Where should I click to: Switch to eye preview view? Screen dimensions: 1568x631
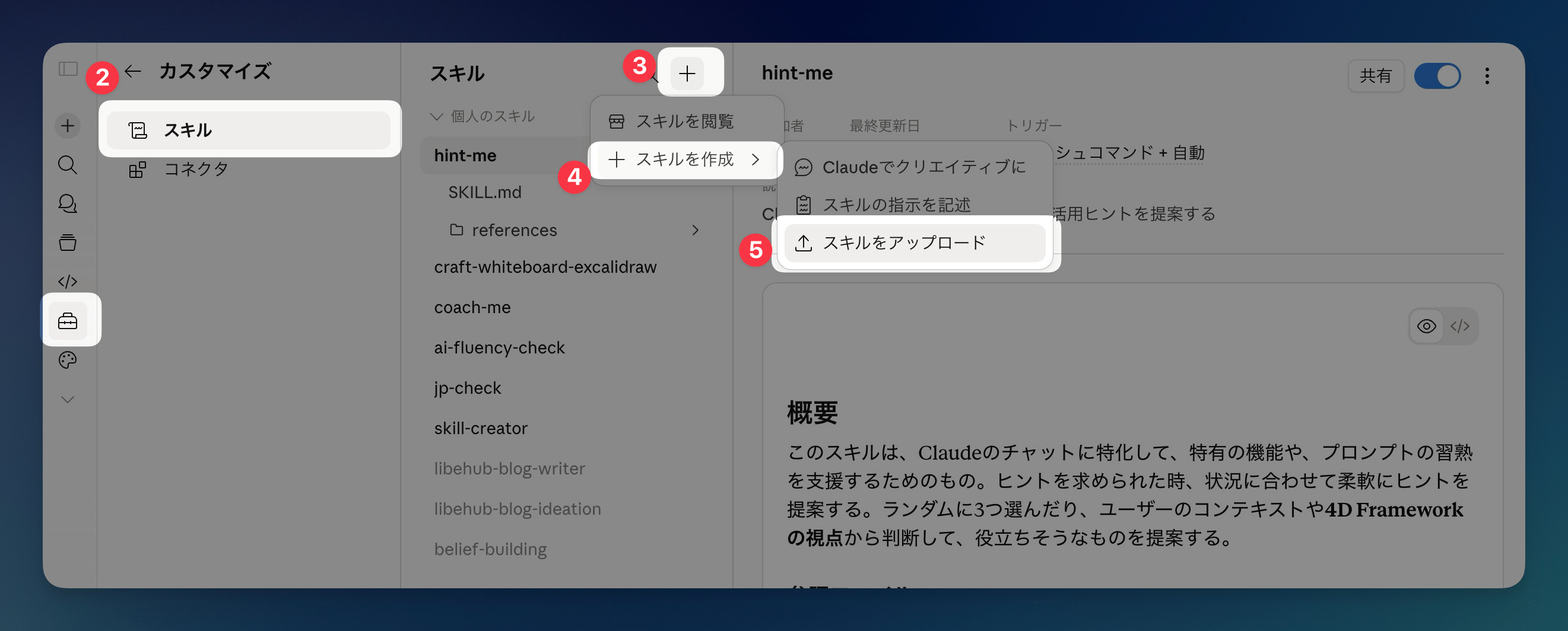1426,326
